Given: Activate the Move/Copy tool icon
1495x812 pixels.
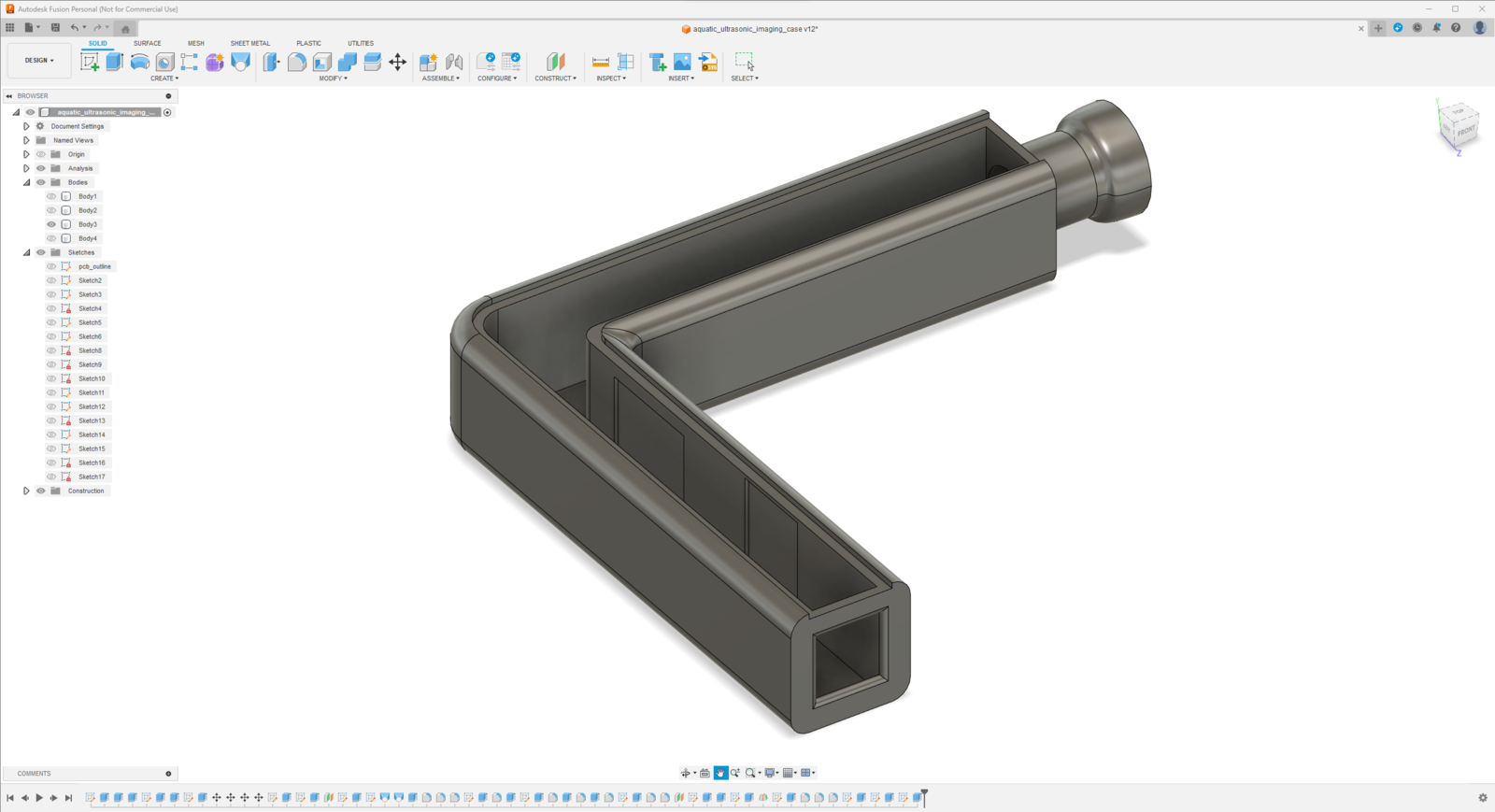Looking at the screenshot, I should (398, 62).
